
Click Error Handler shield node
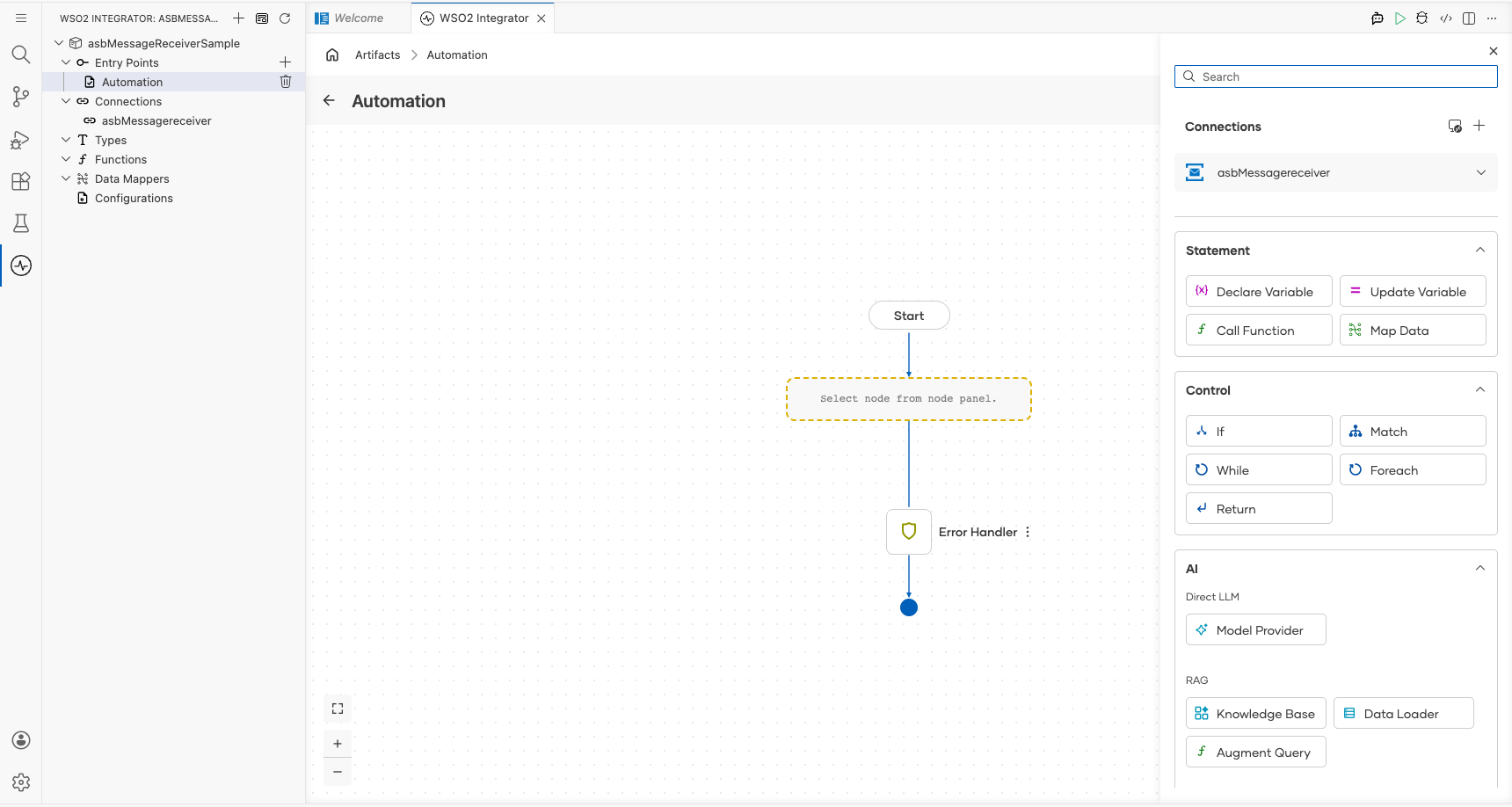pos(909,532)
